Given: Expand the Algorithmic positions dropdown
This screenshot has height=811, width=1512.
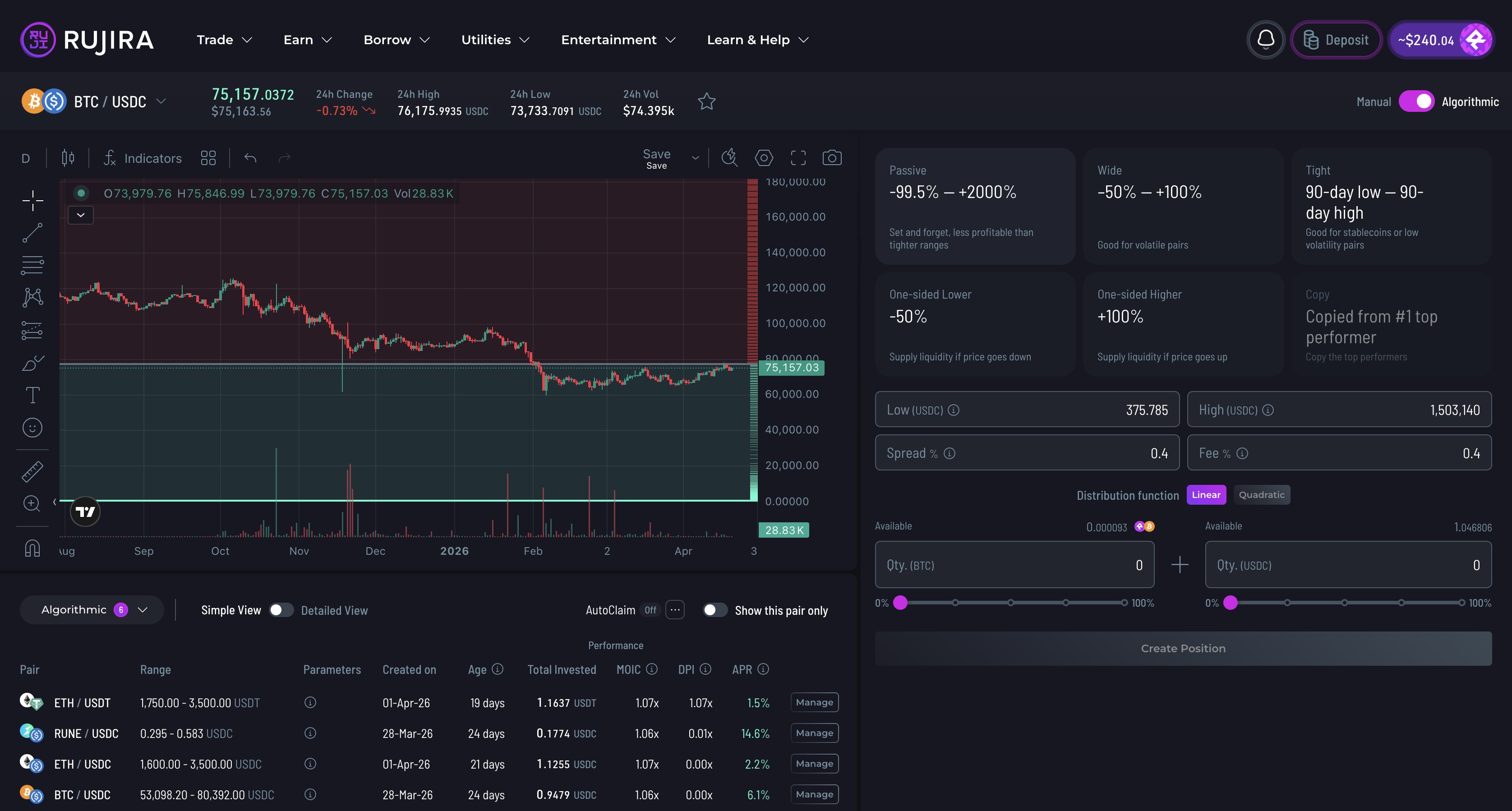Looking at the screenshot, I should pos(92,610).
